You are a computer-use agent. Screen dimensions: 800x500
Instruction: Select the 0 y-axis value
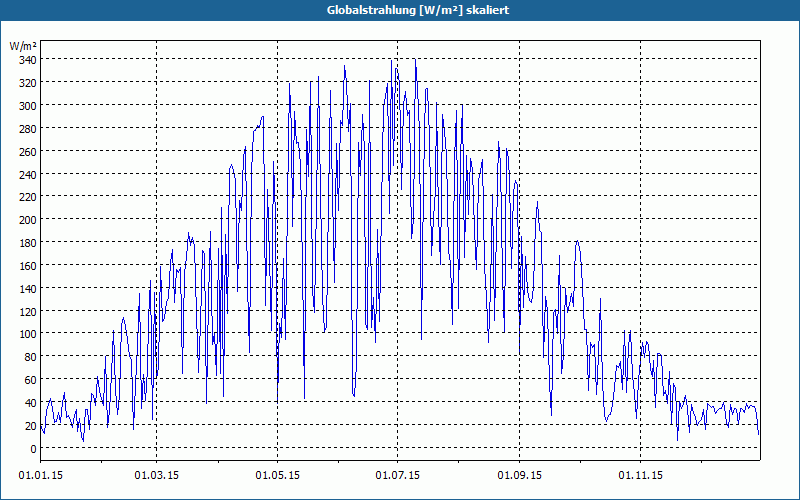coord(34,449)
